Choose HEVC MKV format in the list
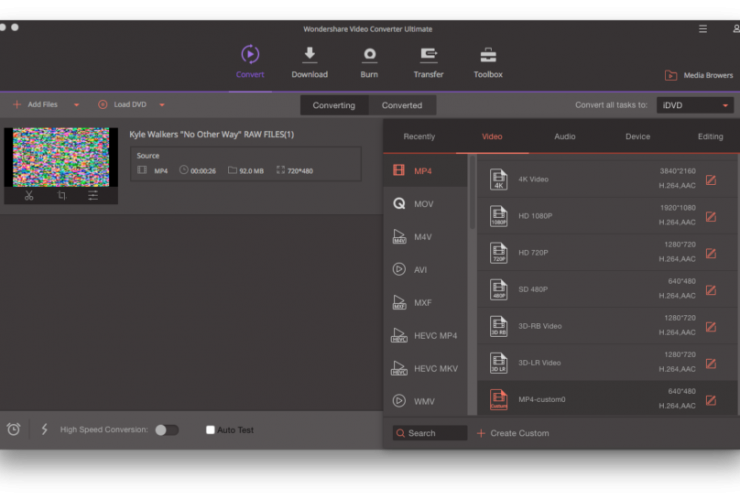Screen dimensions: 740x500 pos(425,368)
